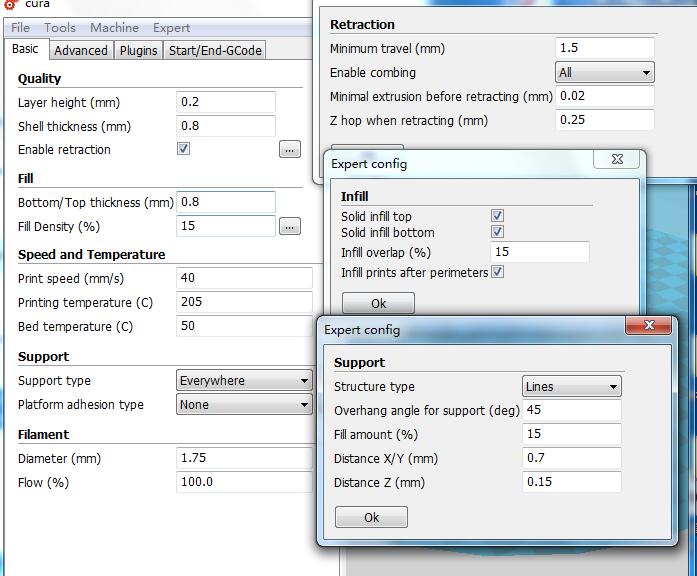This screenshot has height=576, width=697.
Task: Click the Bed temperature input field
Action: [x=244, y=326]
